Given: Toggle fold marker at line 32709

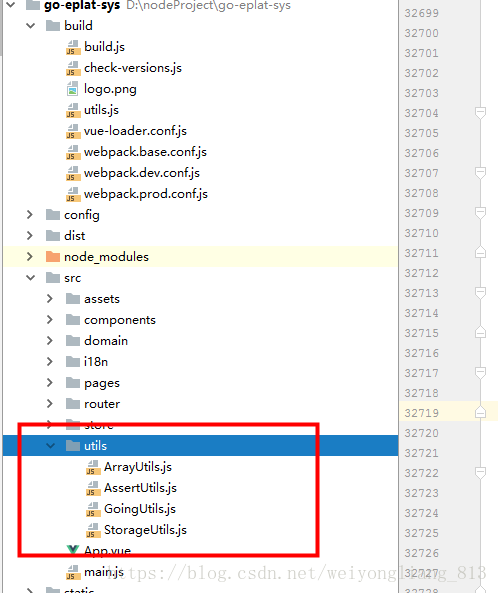Looking at the screenshot, I should (480, 213).
